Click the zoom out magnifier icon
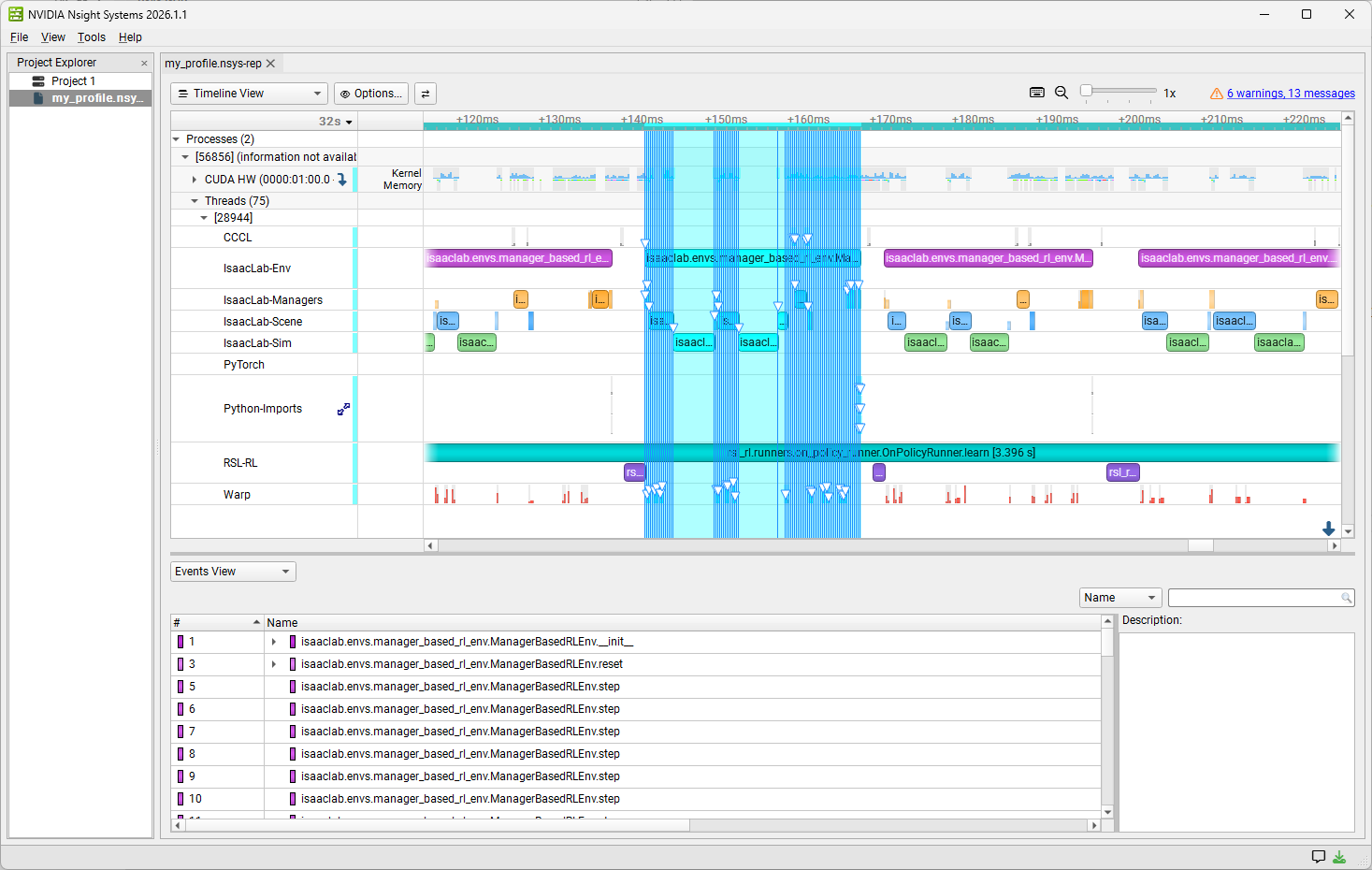The height and width of the screenshot is (870, 1372). [x=1061, y=93]
